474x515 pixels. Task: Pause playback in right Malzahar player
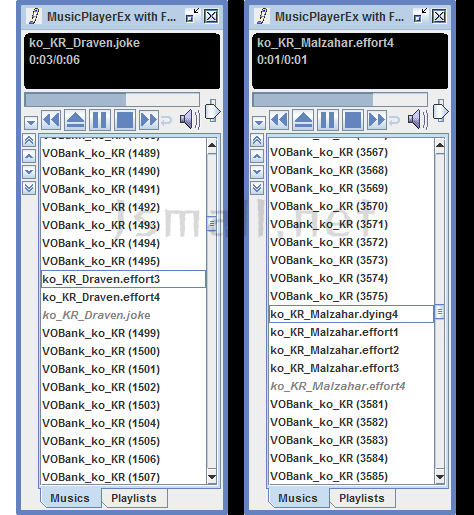[328, 120]
